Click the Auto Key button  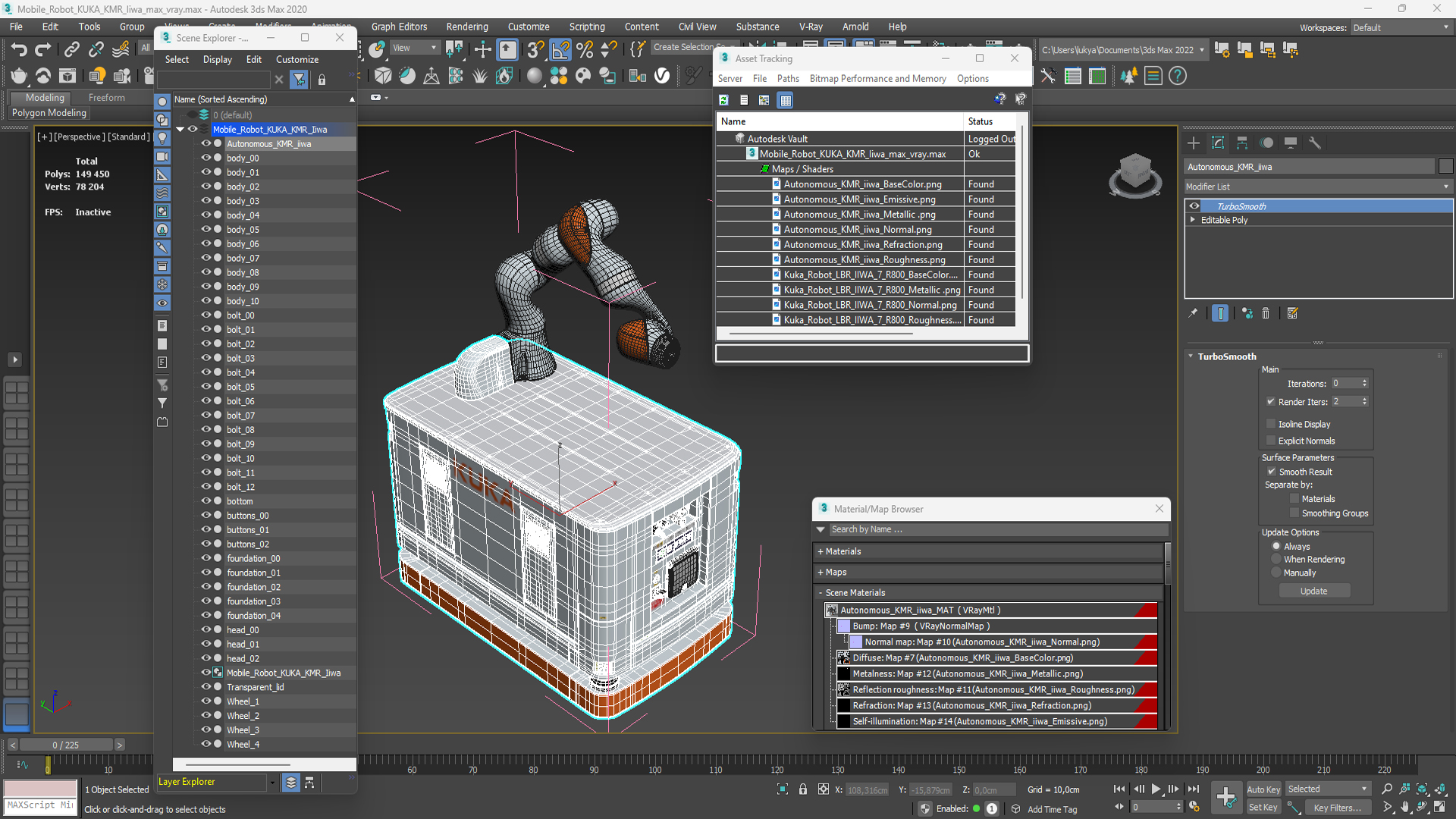pos(1263,789)
